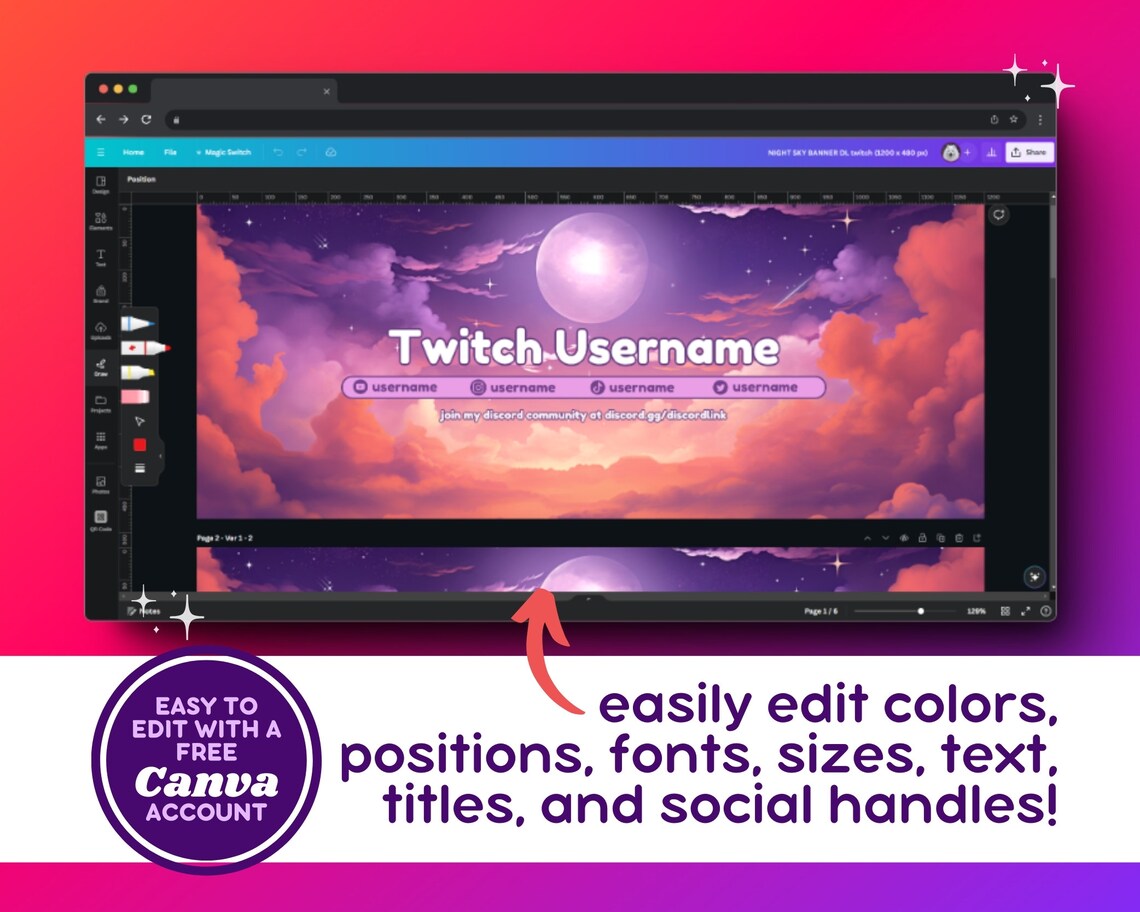Switch to the eraser tool
Image resolution: width=1140 pixels, height=912 pixels.
tap(136, 396)
